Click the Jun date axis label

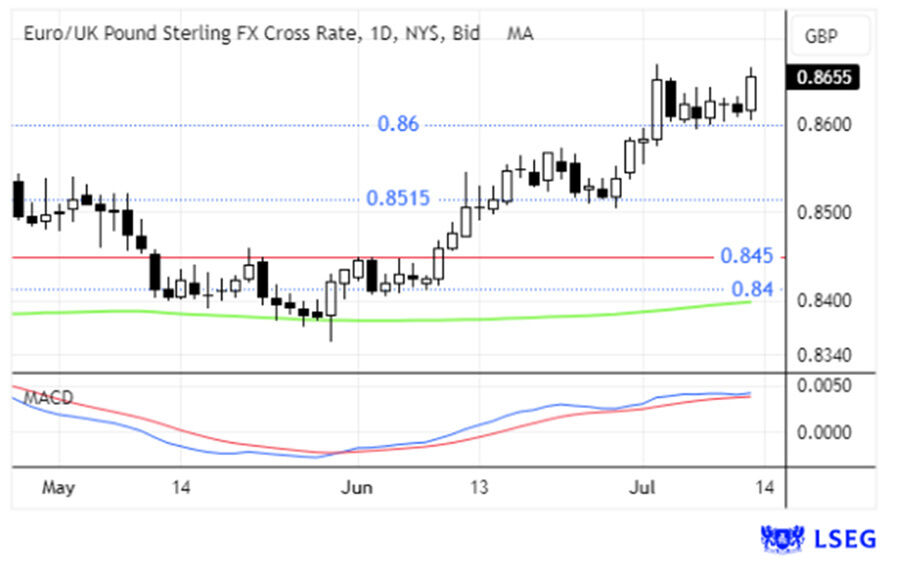coord(356,488)
